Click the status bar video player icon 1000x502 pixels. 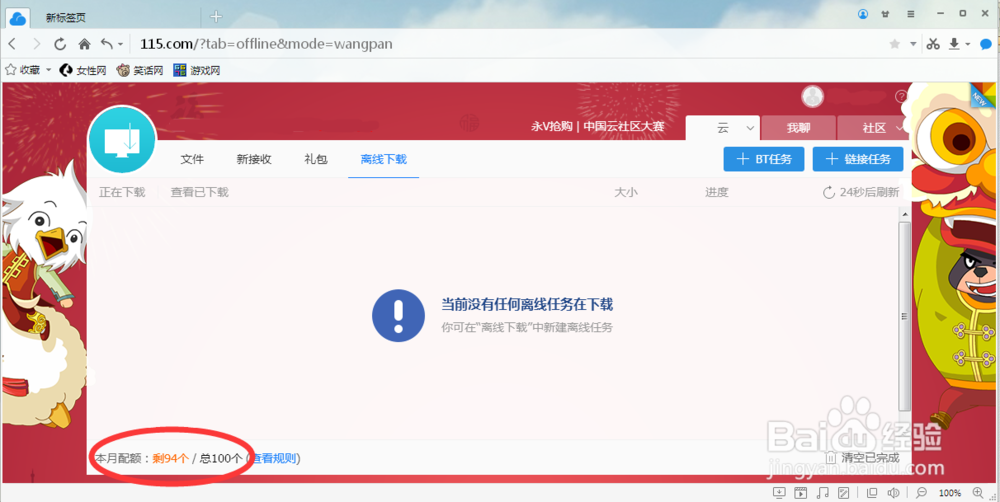(800, 492)
